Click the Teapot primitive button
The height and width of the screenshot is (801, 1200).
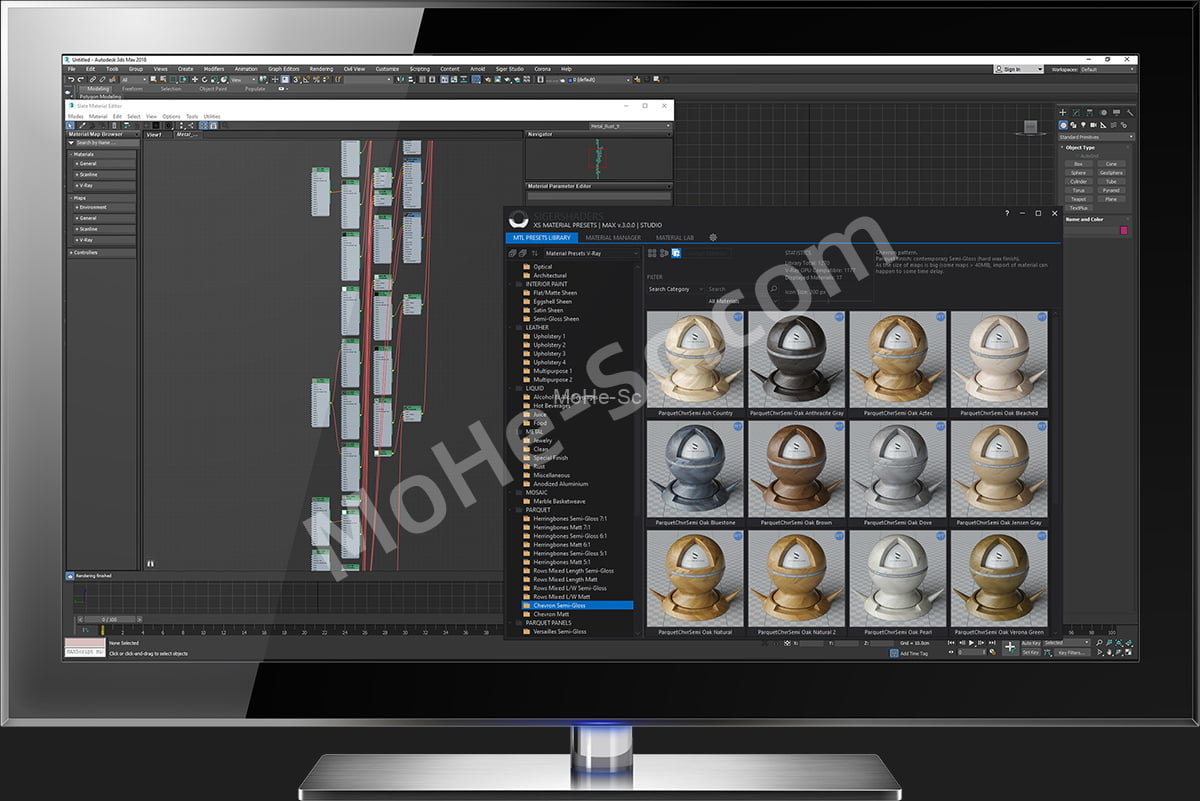1078,198
